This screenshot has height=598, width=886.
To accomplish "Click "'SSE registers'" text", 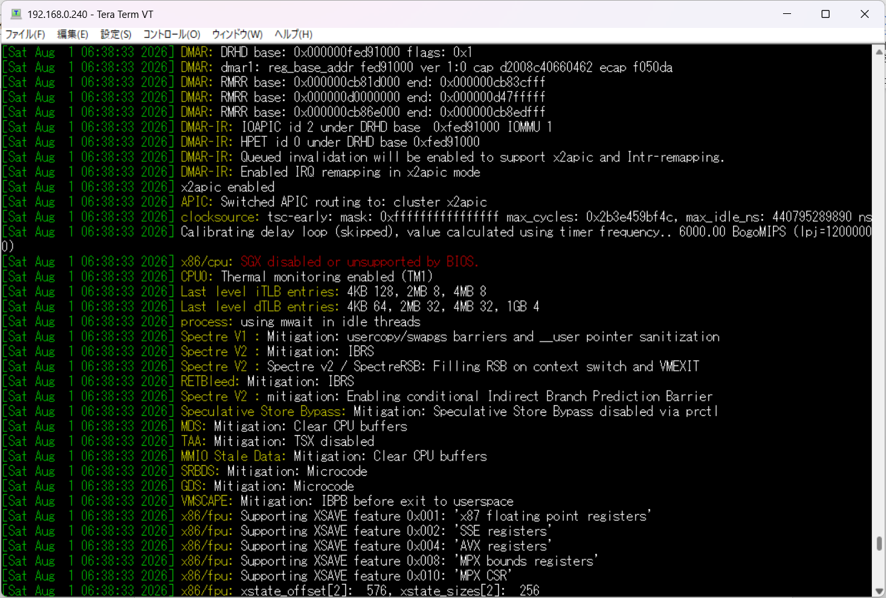I will coord(503,531).
